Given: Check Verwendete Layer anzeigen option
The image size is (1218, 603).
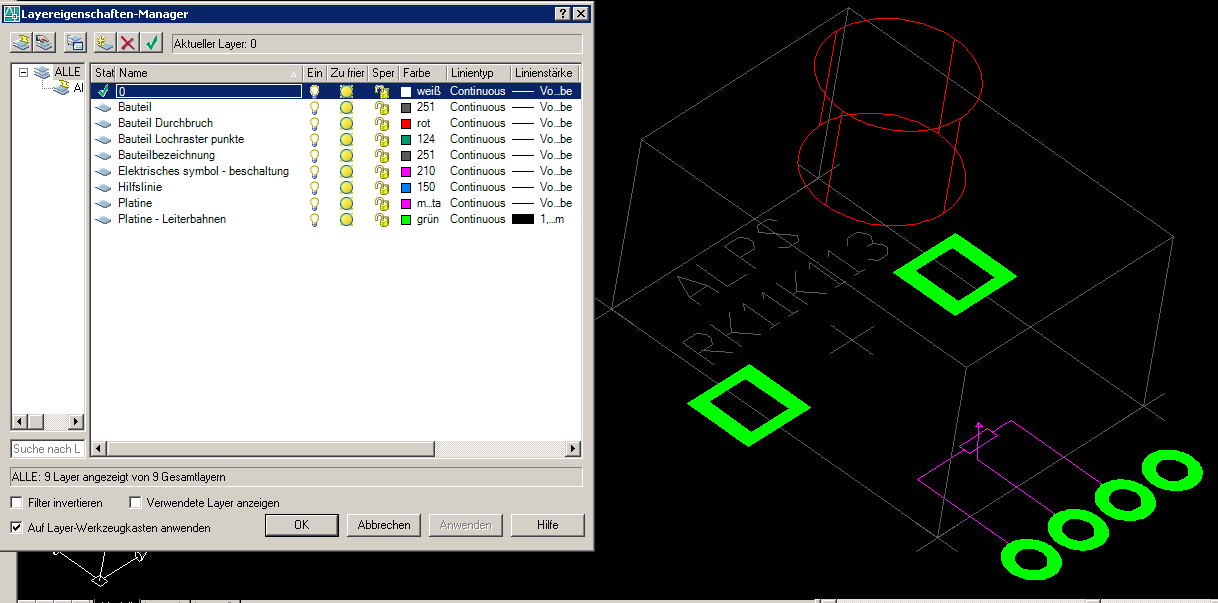Looking at the screenshot, I should (136, 503).
